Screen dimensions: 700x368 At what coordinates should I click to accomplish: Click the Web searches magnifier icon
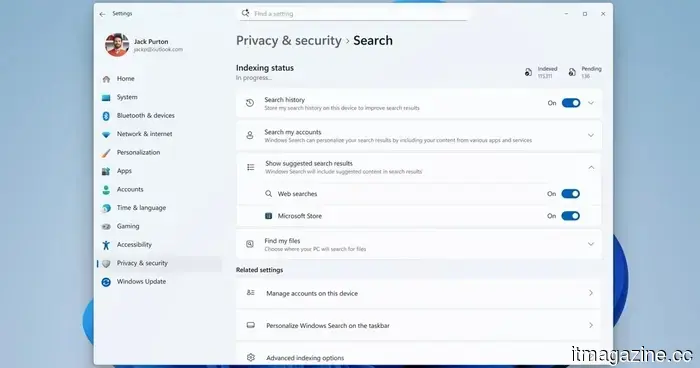coord(268,194)
